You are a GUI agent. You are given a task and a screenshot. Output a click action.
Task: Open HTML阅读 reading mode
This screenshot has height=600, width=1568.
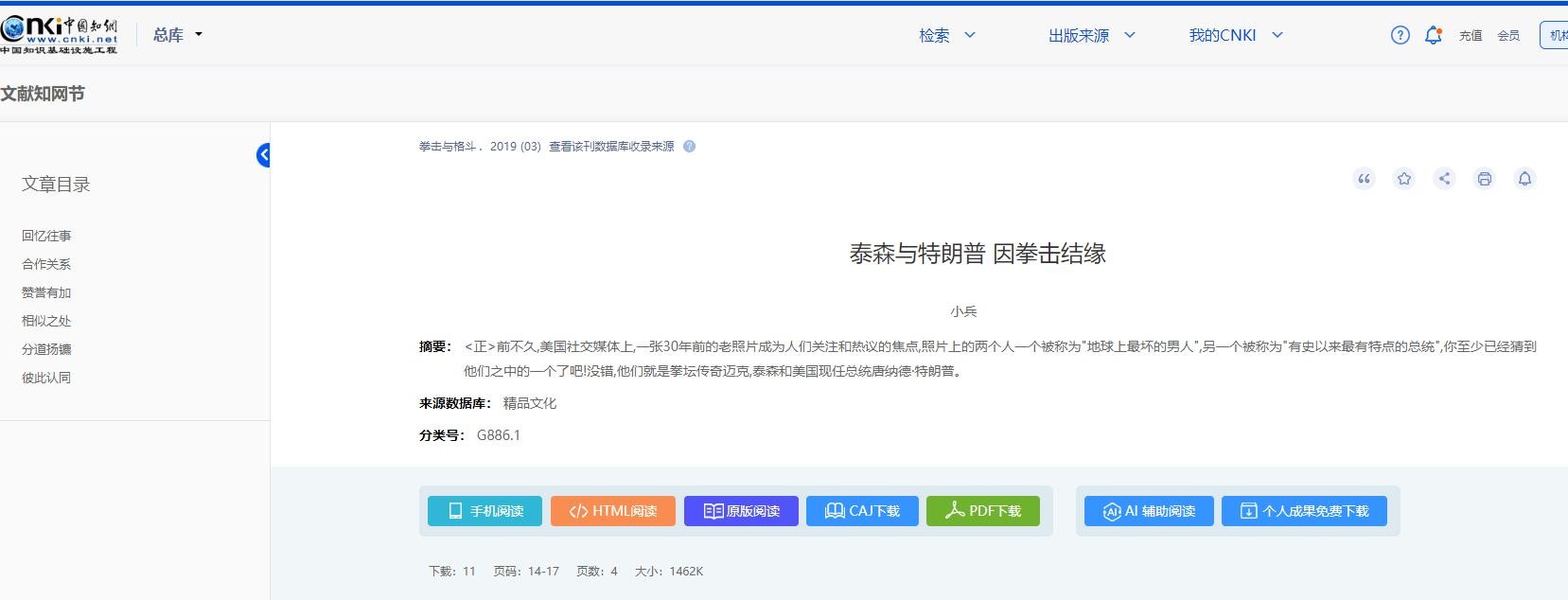coord(612,511)
